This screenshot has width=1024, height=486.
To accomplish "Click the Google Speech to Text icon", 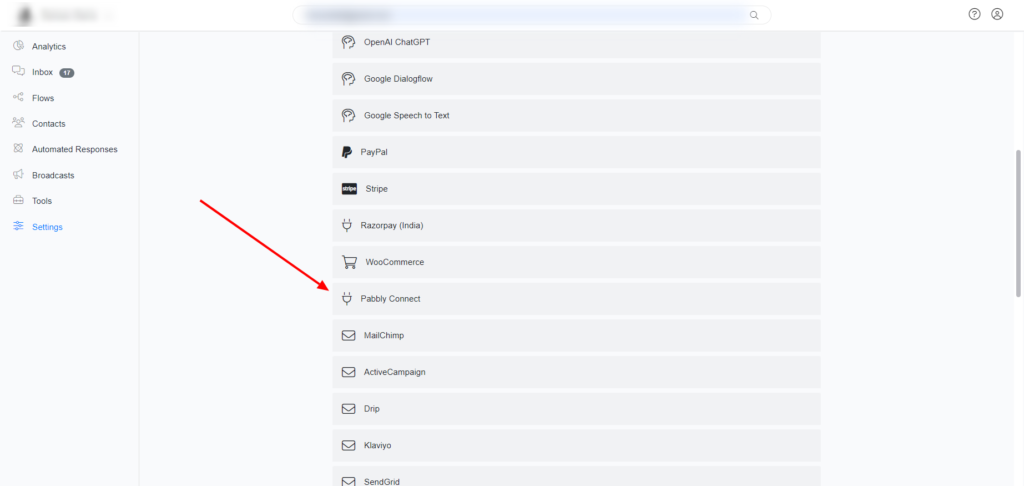I will 348,115.
